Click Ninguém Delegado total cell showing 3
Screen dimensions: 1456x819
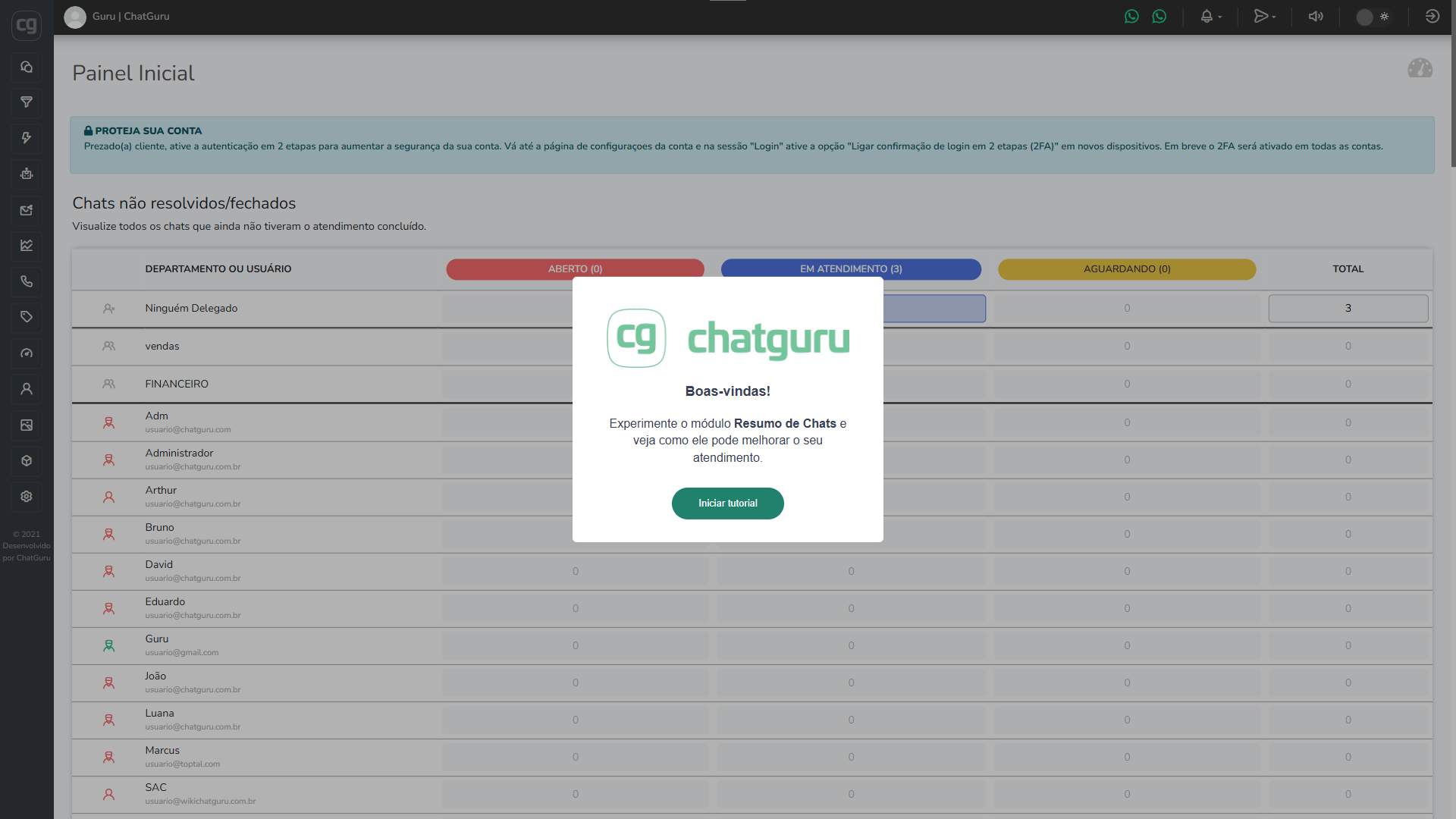click(1348, 309)
